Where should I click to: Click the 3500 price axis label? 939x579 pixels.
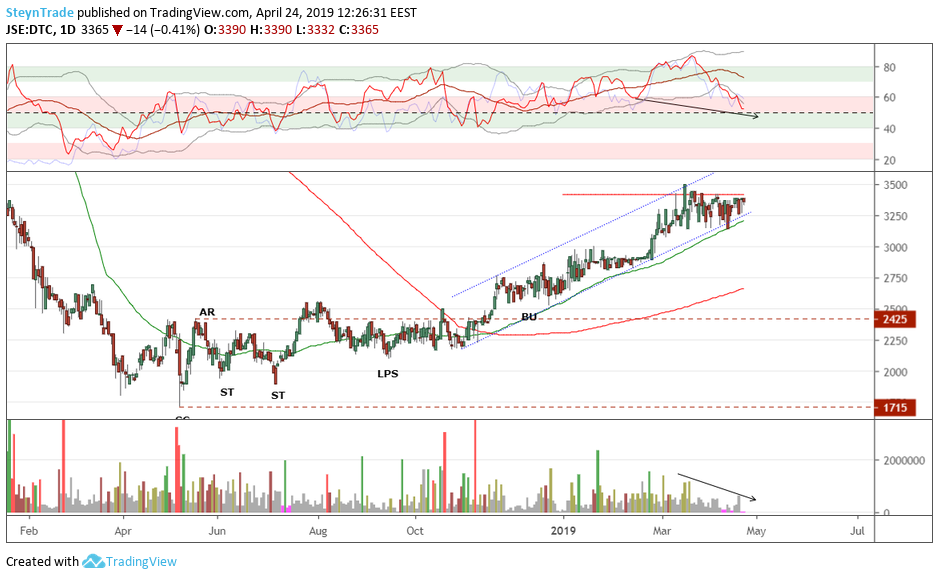pyautogui.click(x=895, y=185)
